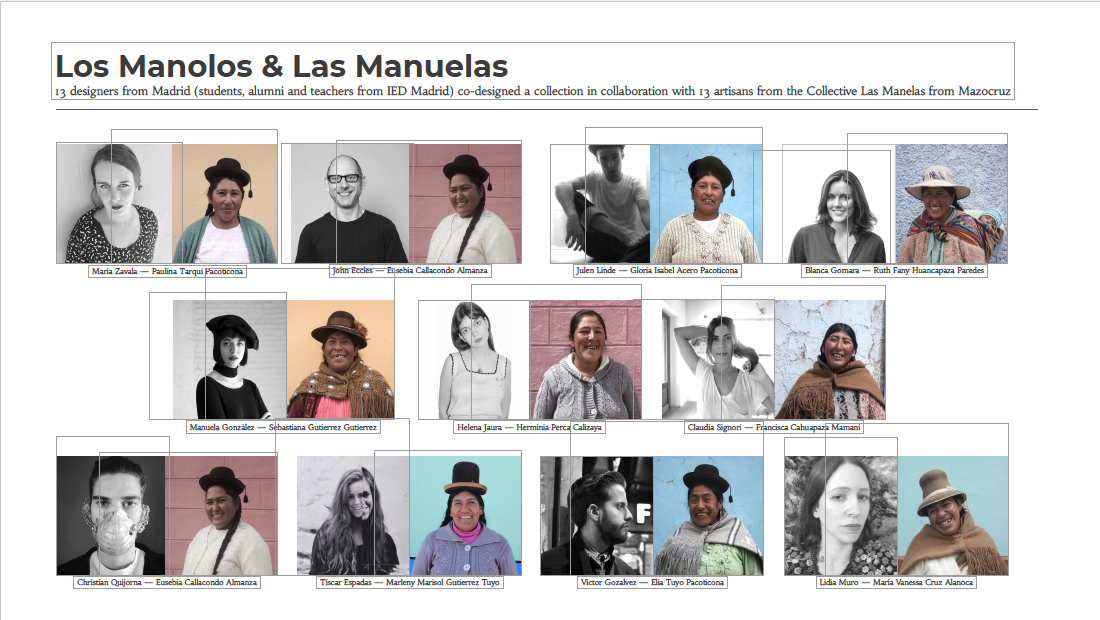This screenshot has width=1100, height=620.
Task: Select the Tiscar Espadas — Marleny Marisol caption
Action: pyautogui.click(x=410, y=582)
